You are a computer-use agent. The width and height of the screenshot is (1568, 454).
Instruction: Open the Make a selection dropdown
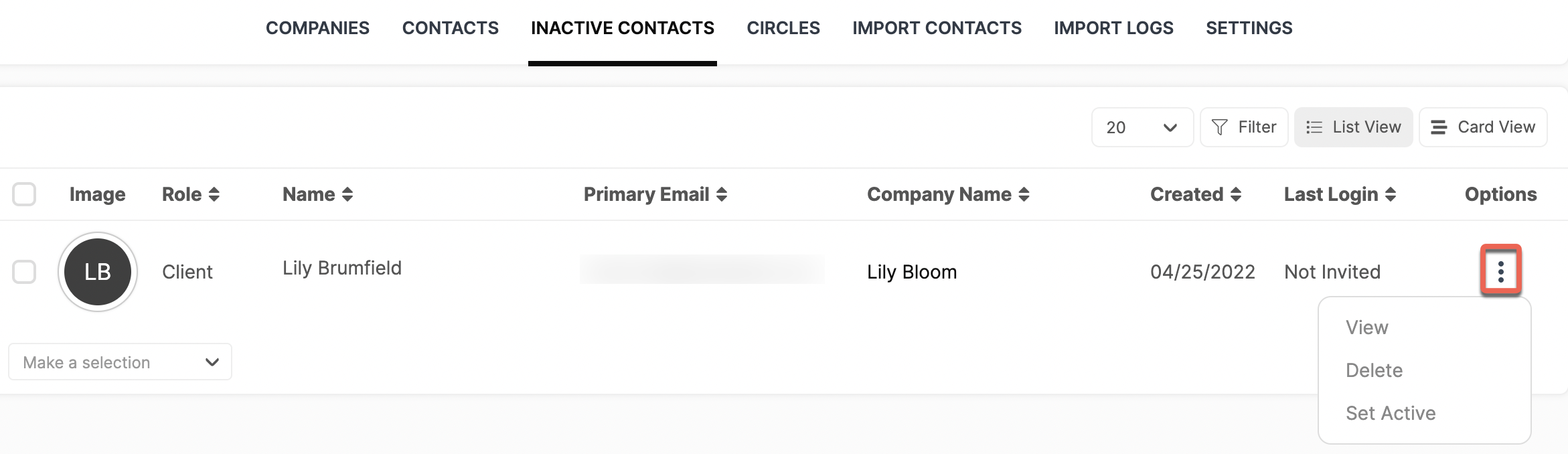pyautogui.click(x=121, y=362)
